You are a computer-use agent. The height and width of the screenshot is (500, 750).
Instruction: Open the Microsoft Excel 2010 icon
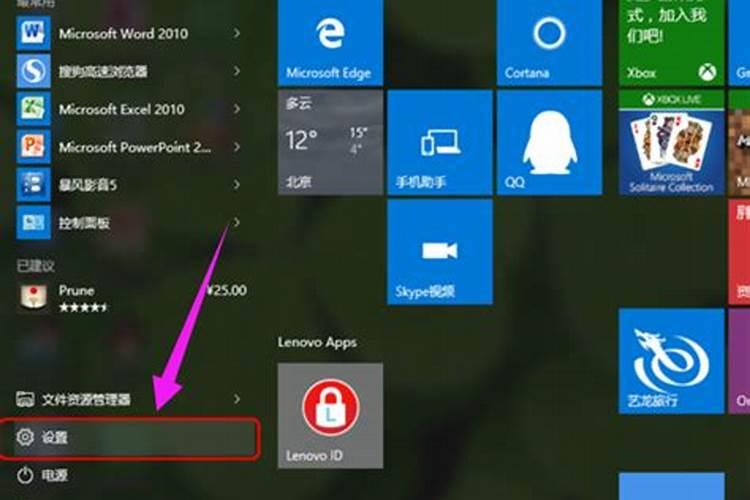[x=33, y=109]
